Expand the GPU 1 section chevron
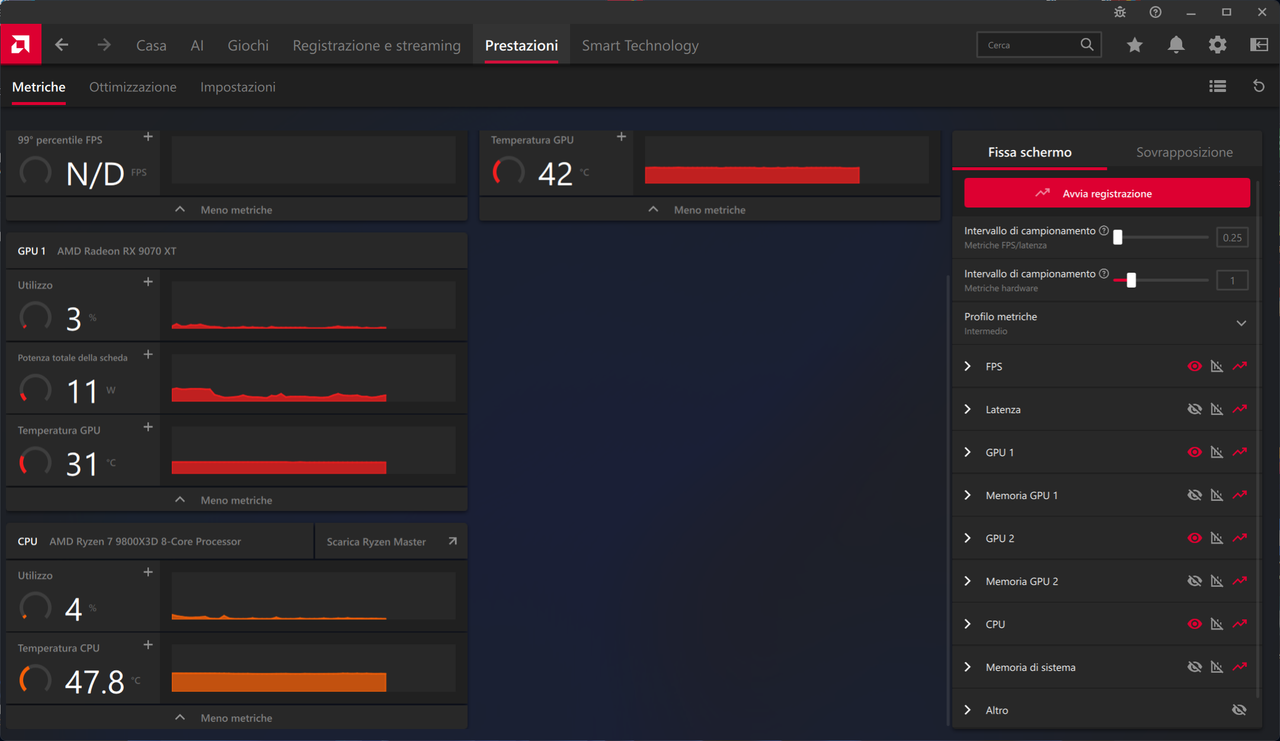 (967, 453)
